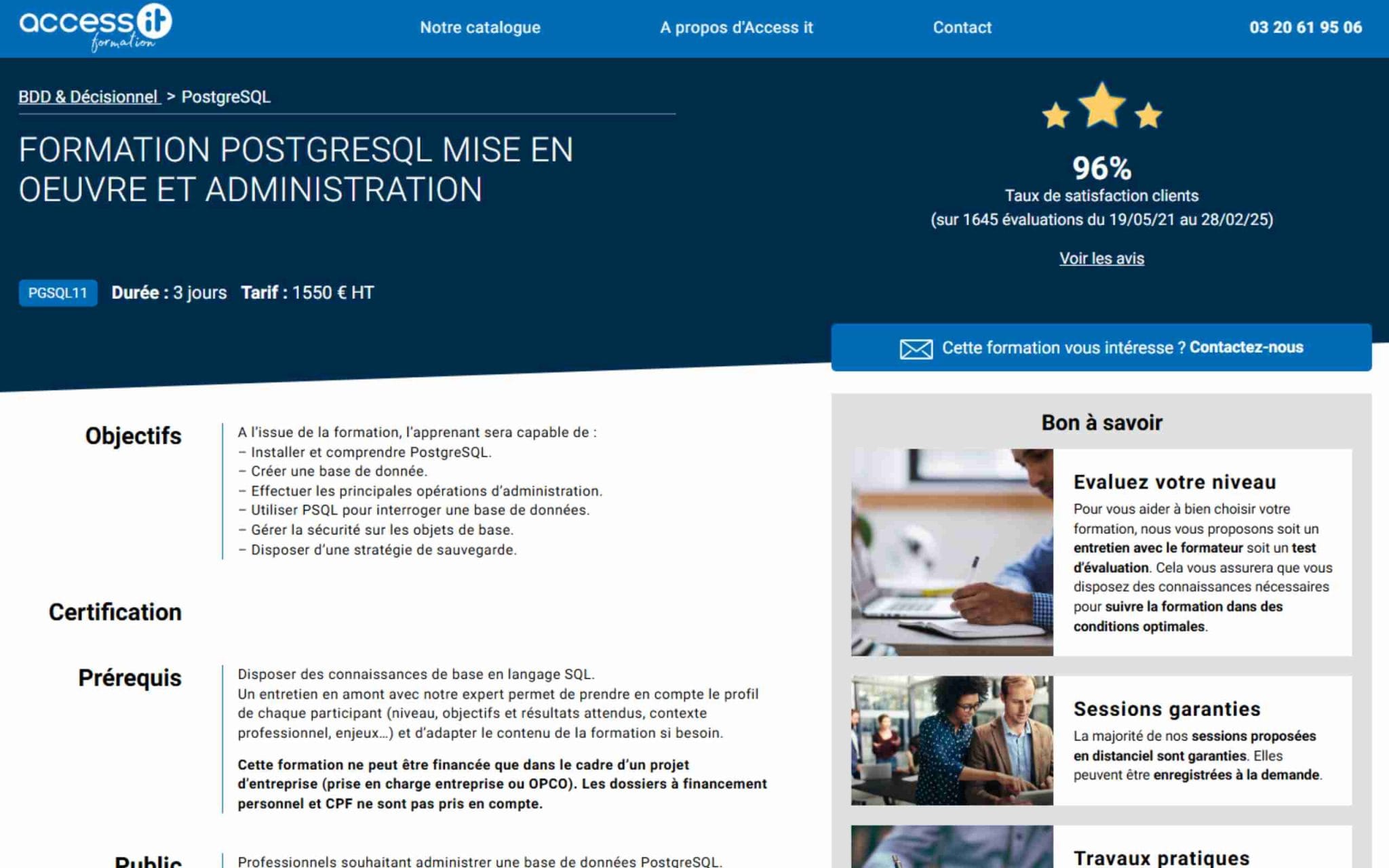
Task: Click the Evaluez votre niveau heading
Action: point(1175,482)
